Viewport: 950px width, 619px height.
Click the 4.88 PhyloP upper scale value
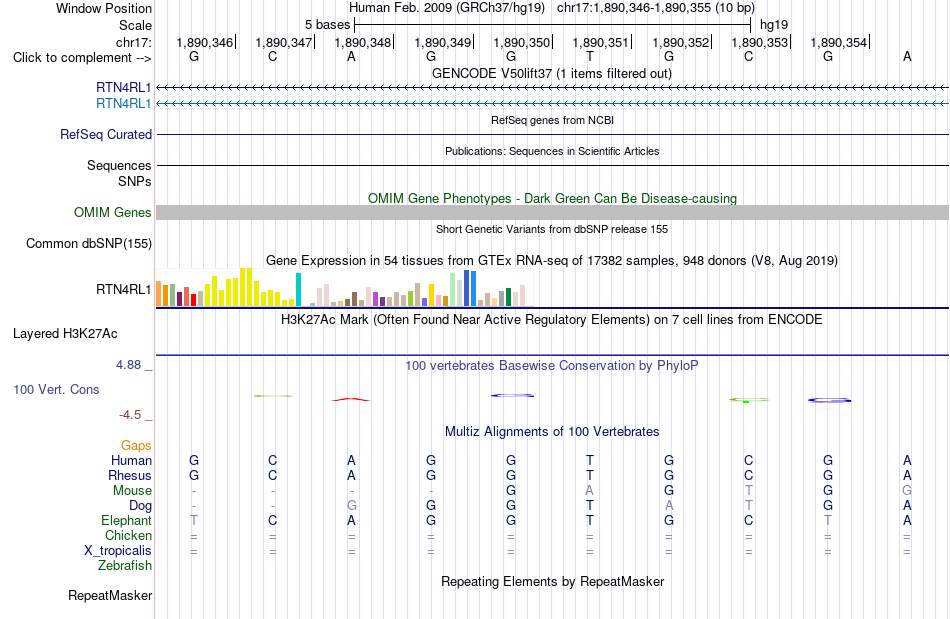pos(128,365)
